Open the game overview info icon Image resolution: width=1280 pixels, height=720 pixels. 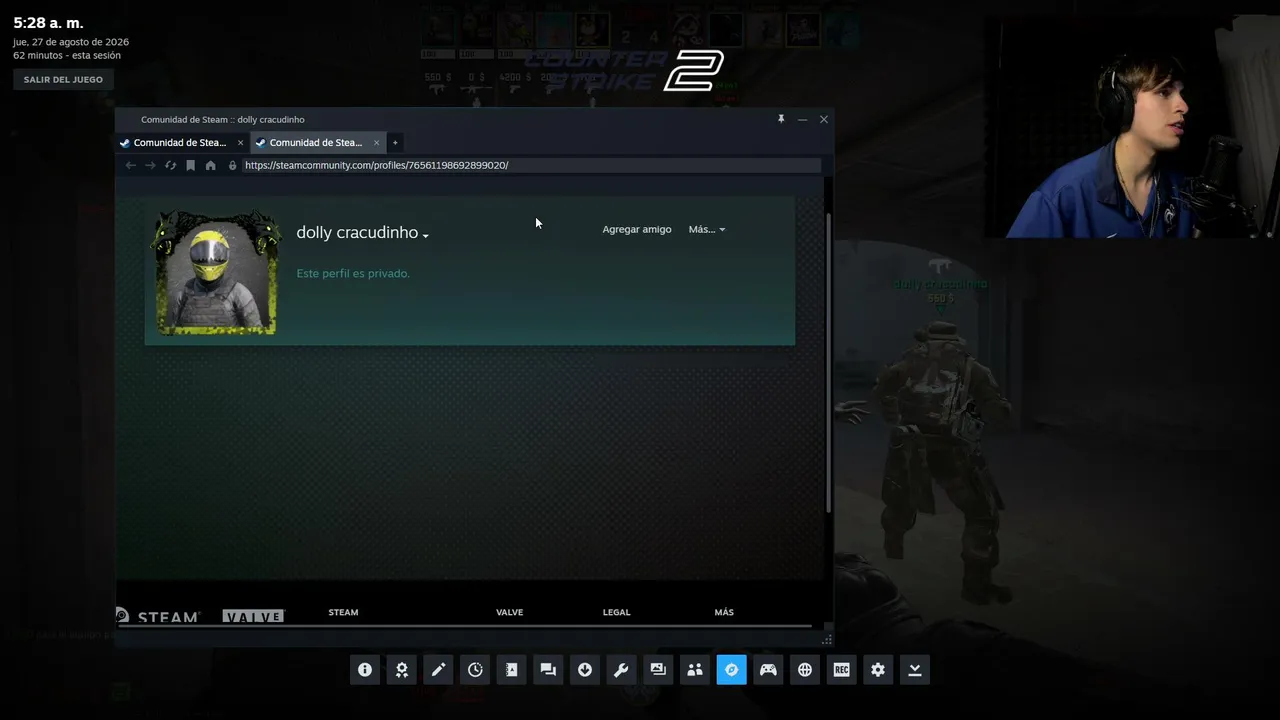[365, 670]
